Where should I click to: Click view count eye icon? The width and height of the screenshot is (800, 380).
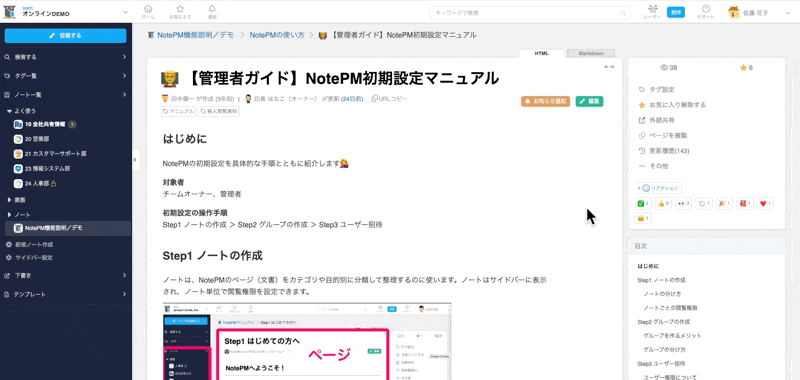[664, 67]
